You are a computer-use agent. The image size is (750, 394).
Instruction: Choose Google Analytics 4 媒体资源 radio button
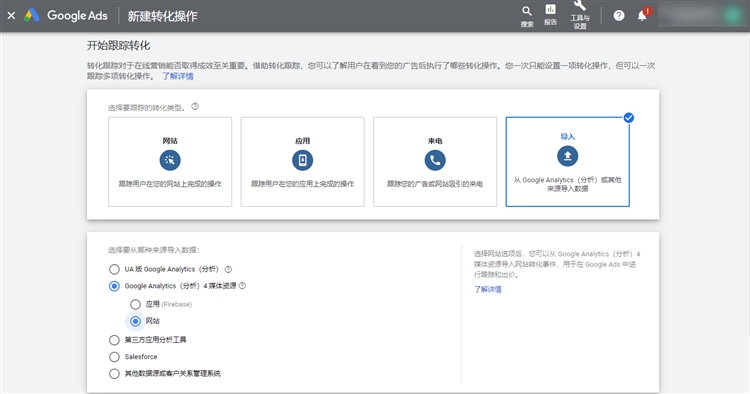pos(114,286)
